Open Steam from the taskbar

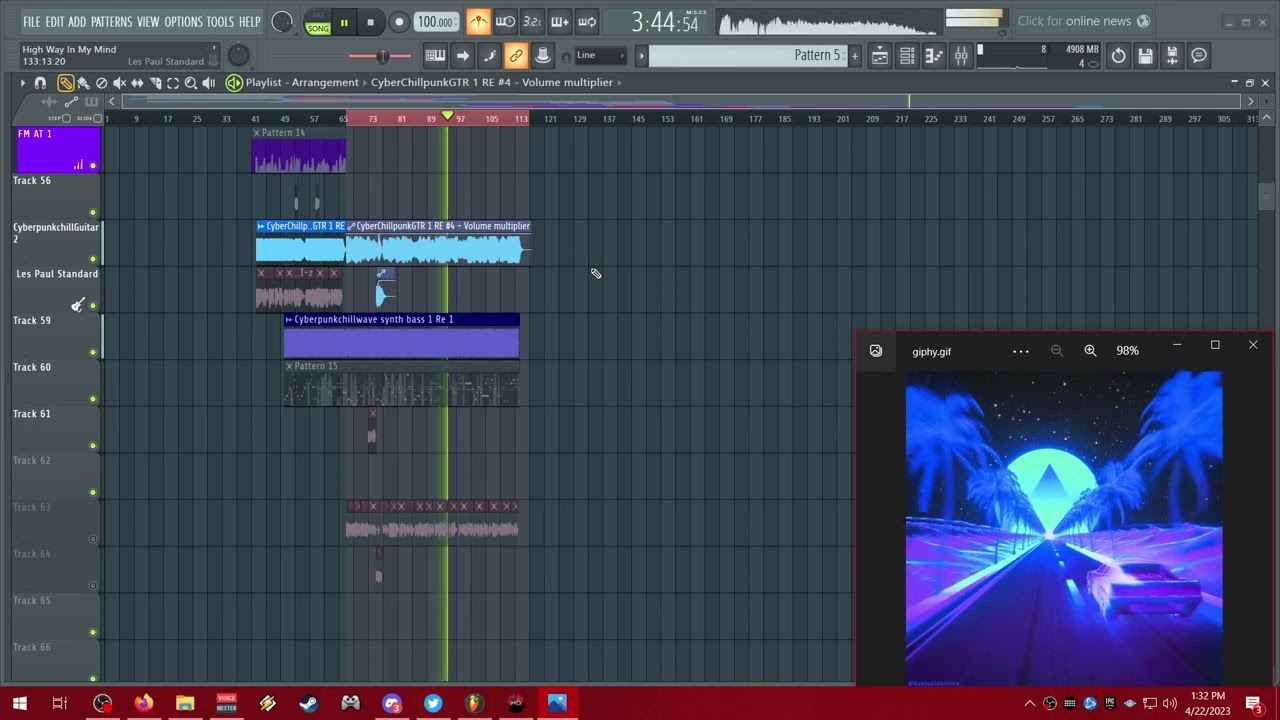(x=309, y=704)
